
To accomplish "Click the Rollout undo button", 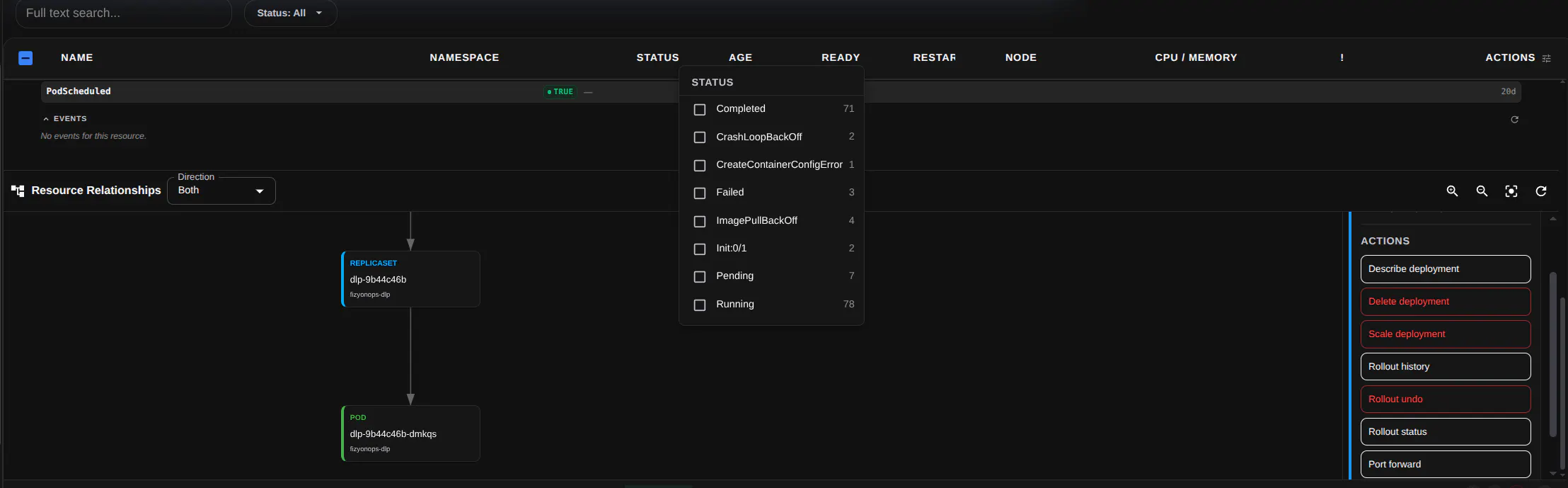I will pos(1446,399).
